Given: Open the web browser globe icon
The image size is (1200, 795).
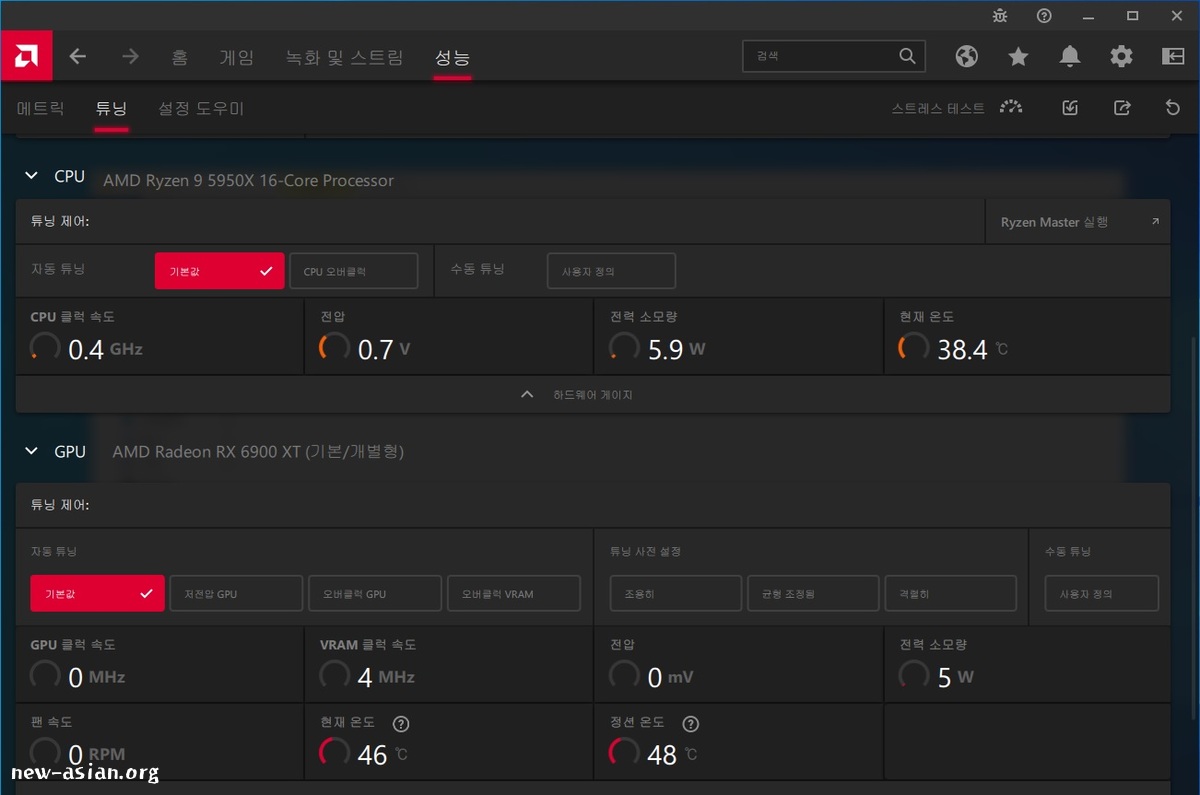Looking at the screenshot, I should tap(966, 57).
